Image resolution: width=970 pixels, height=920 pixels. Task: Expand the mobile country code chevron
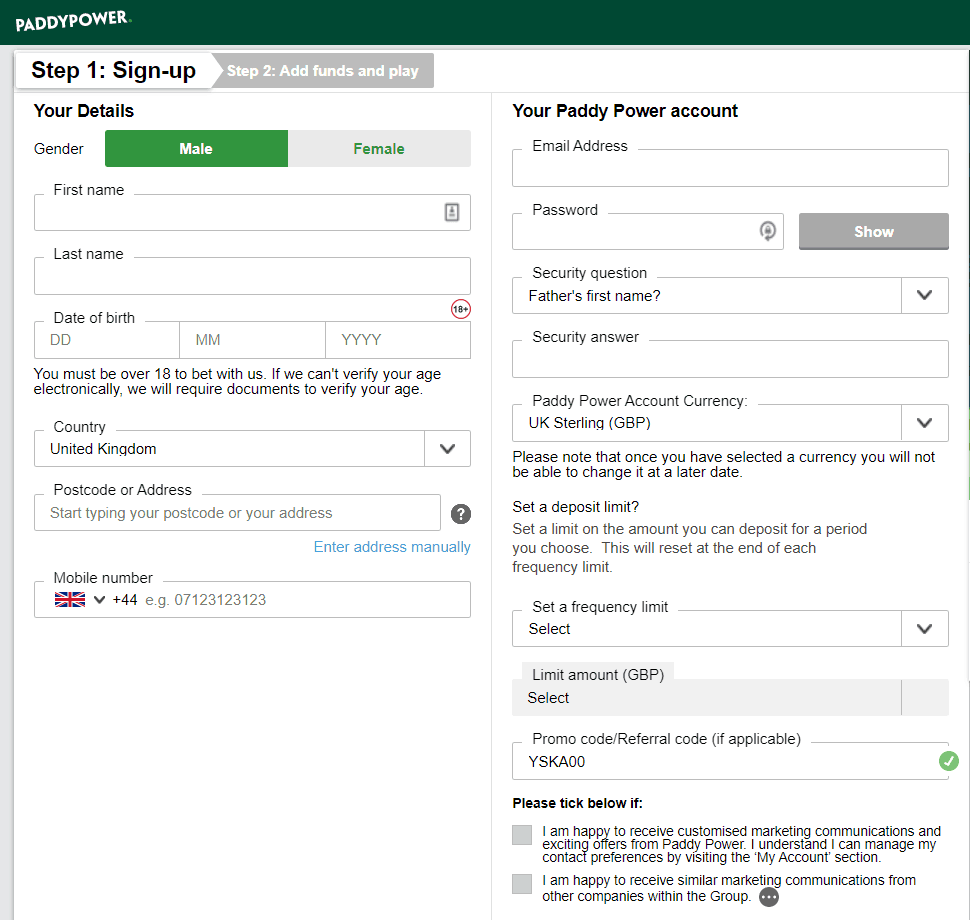click(x=99, y=600)
